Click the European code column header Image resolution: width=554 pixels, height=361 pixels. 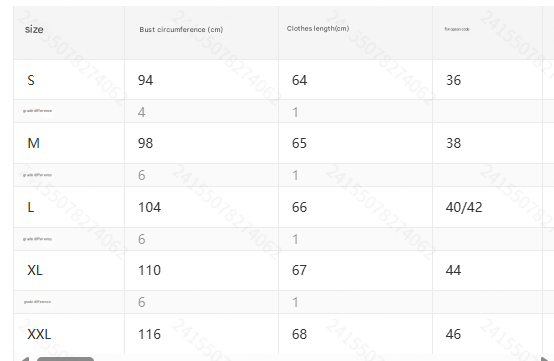[457, 29]
